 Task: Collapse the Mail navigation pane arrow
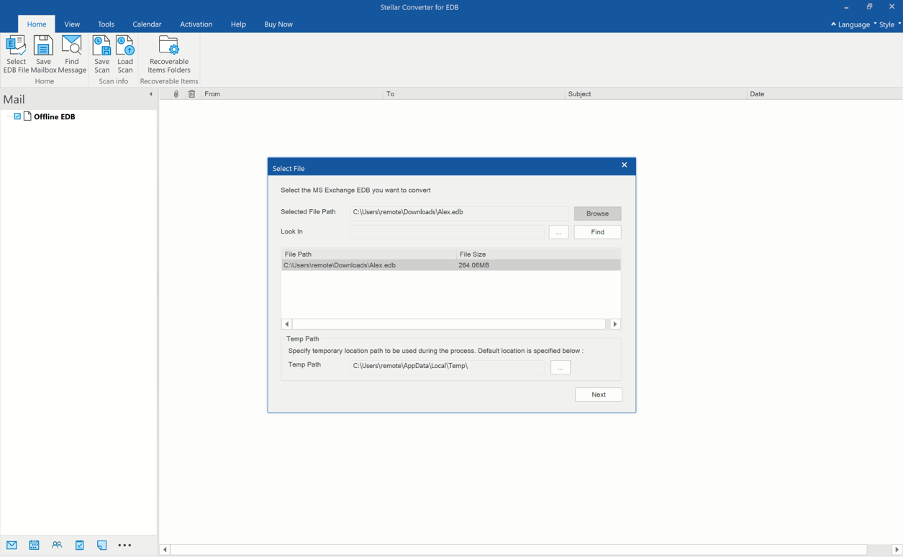(x=151, y=94)
